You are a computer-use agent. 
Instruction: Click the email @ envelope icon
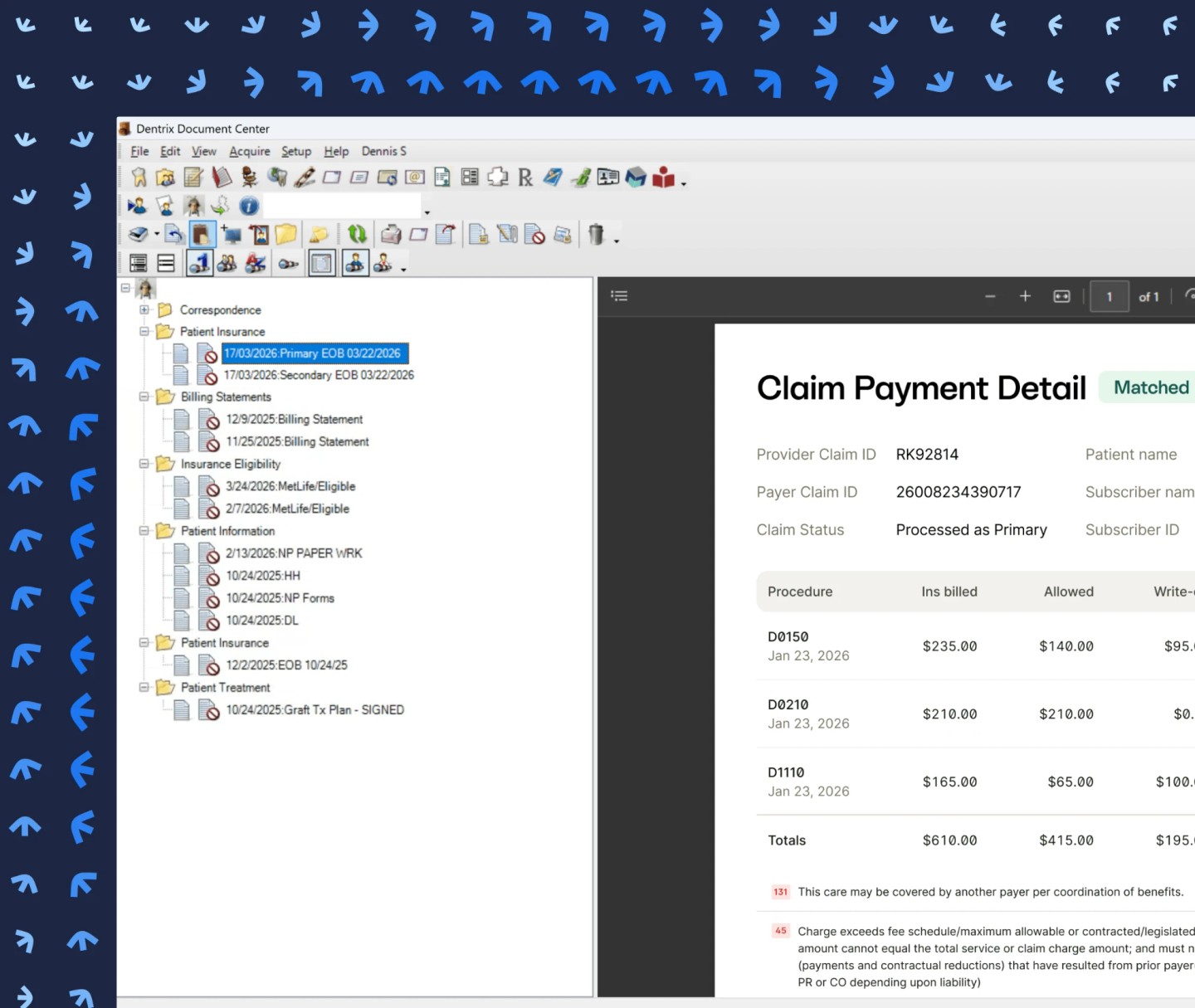pyautogui.click(x=415, y=177)
